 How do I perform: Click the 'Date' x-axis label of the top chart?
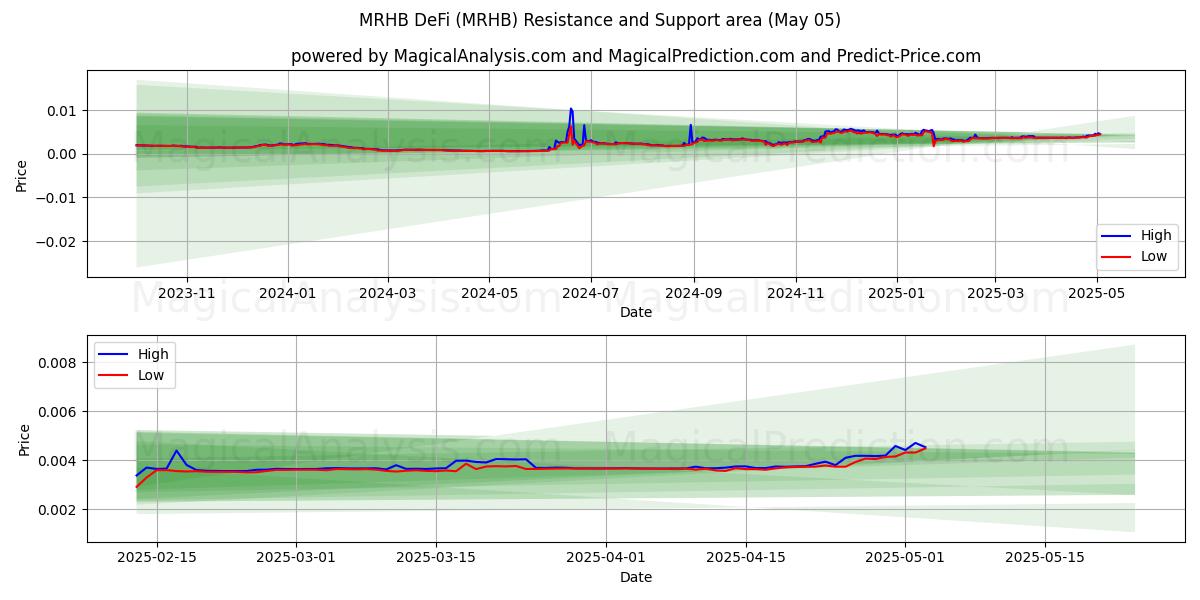pyautogui.click(x=636, y=312)
